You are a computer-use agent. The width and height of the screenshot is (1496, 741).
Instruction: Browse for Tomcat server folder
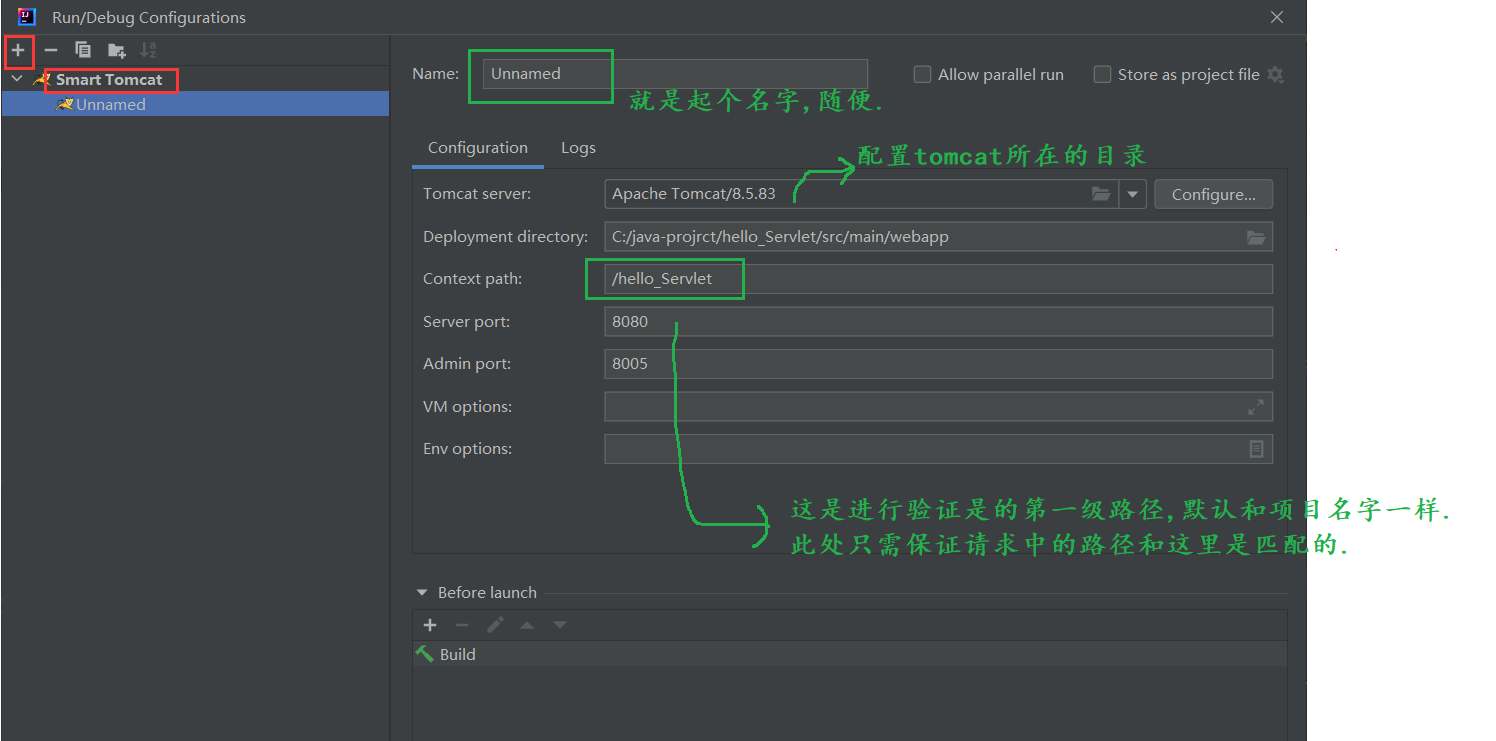1101,194
